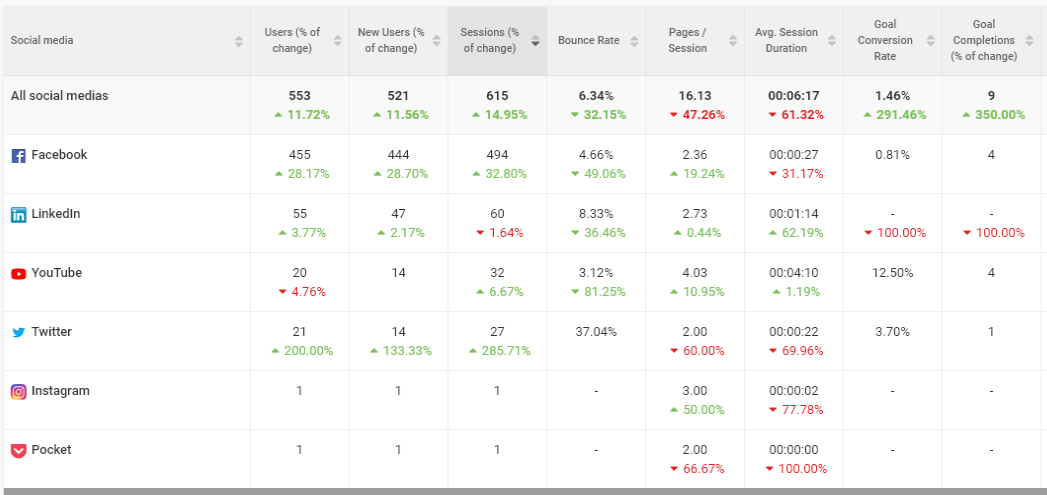
Task: Sort arrows beside Bounce Rate header
Action: [x=634, y=41]
